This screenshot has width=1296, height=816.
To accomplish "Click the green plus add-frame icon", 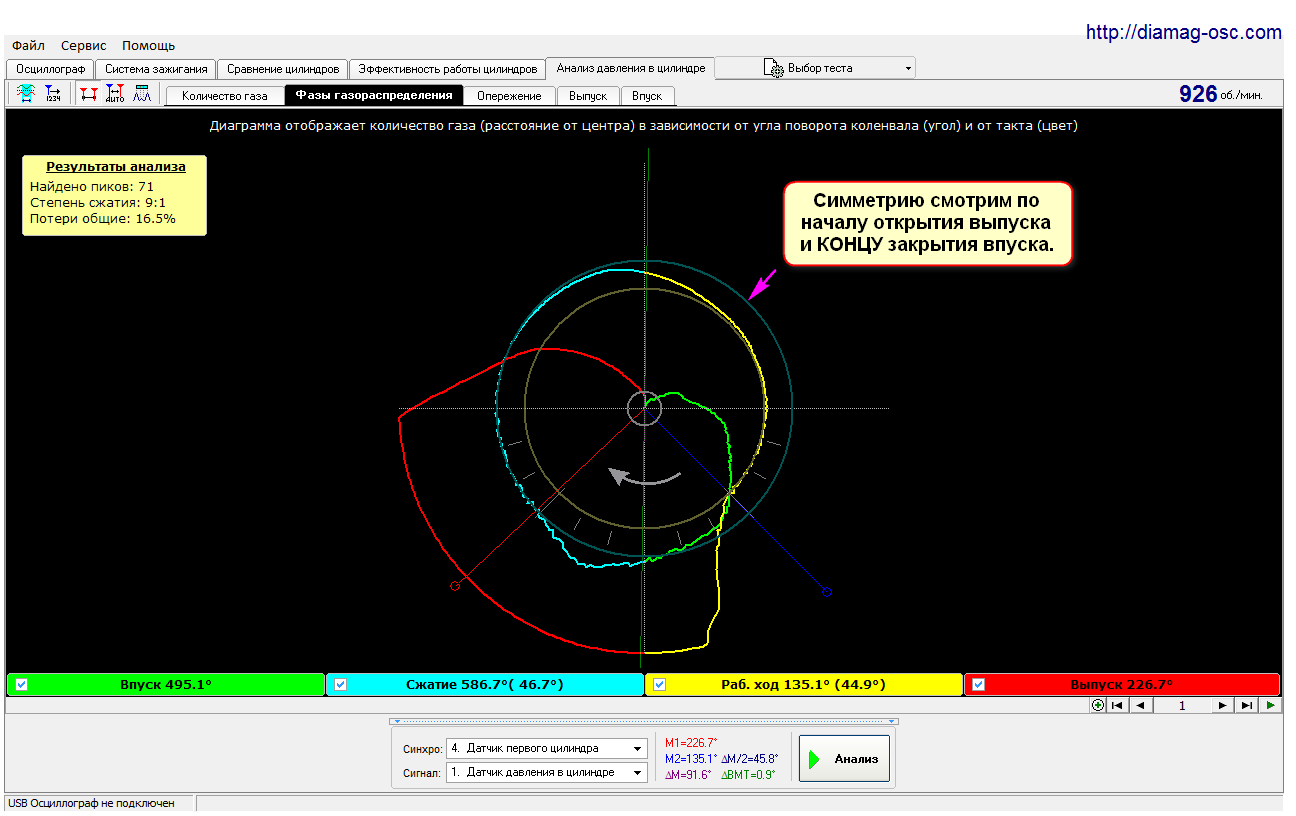I will click(x=1099, y=705).
